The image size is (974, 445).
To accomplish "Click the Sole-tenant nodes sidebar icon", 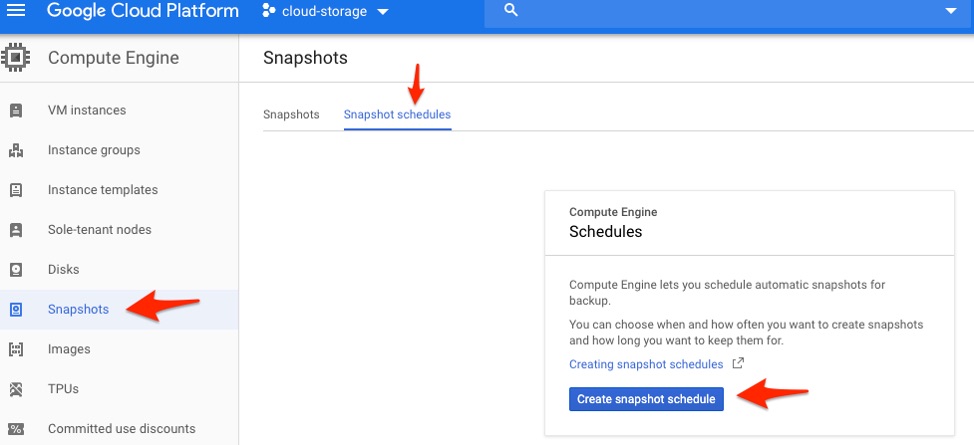I will click(16, 230).
